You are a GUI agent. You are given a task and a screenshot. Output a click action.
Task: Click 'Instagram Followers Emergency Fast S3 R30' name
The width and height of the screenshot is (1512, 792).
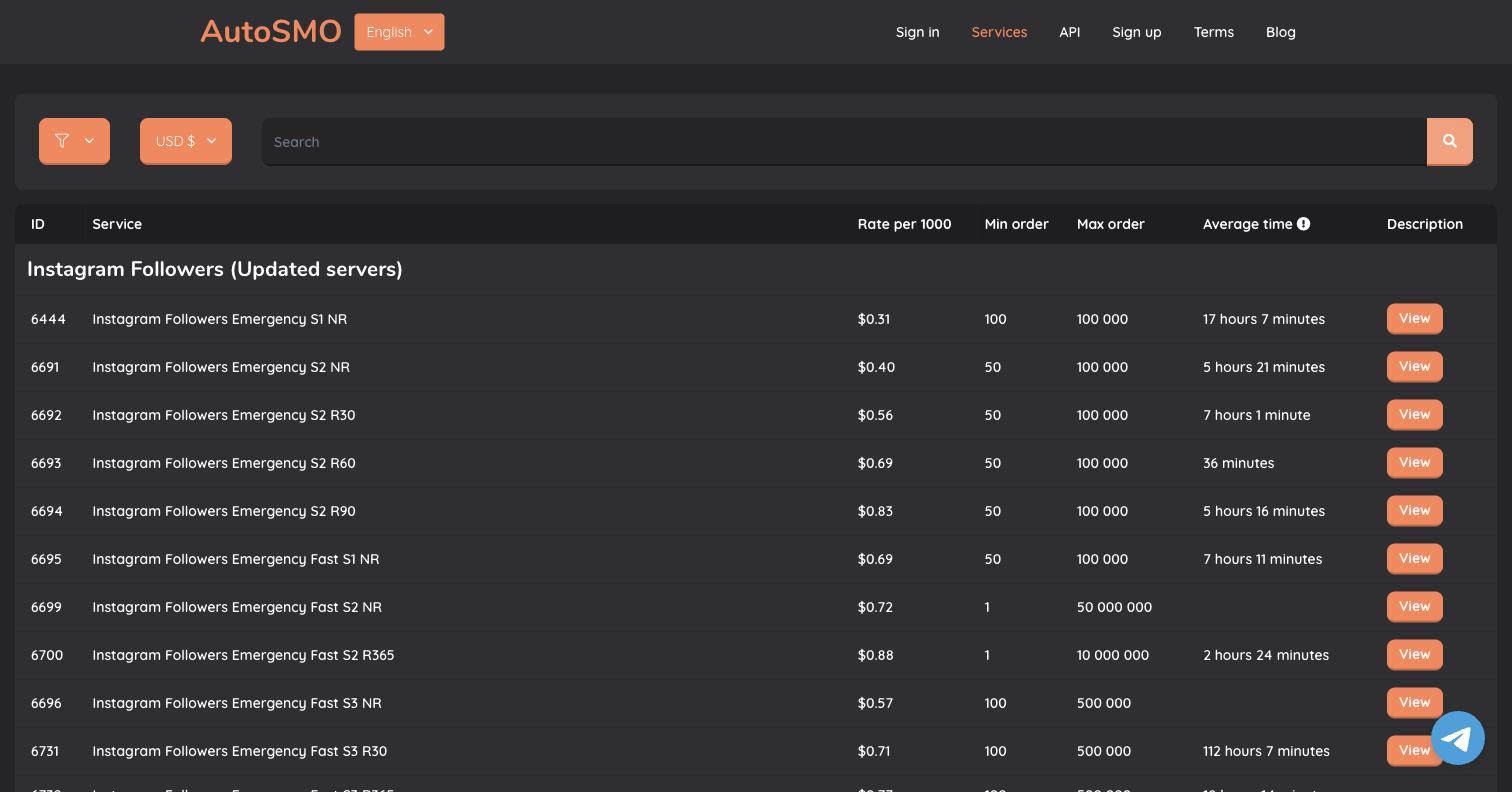pyautogui.click(x=240, y=751)
